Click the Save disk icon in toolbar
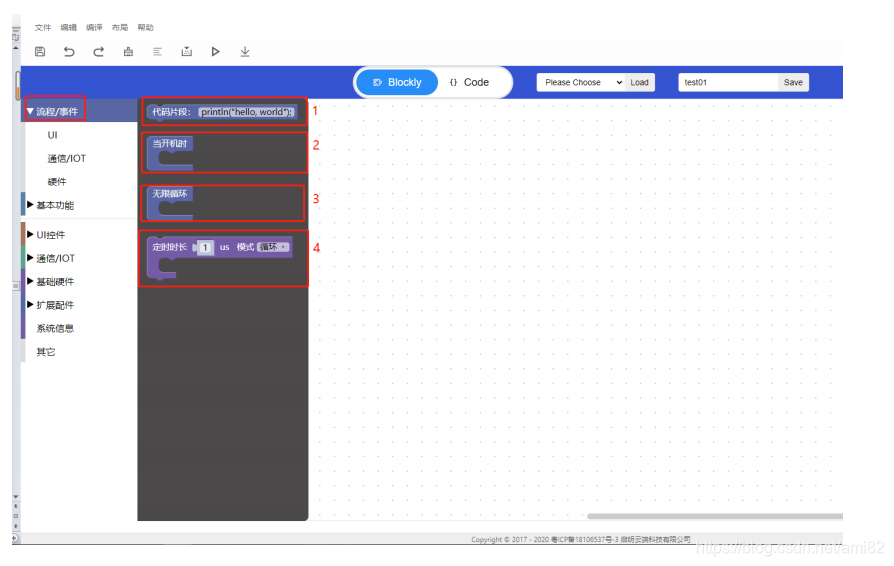894x566 pixels. (40, 51)
